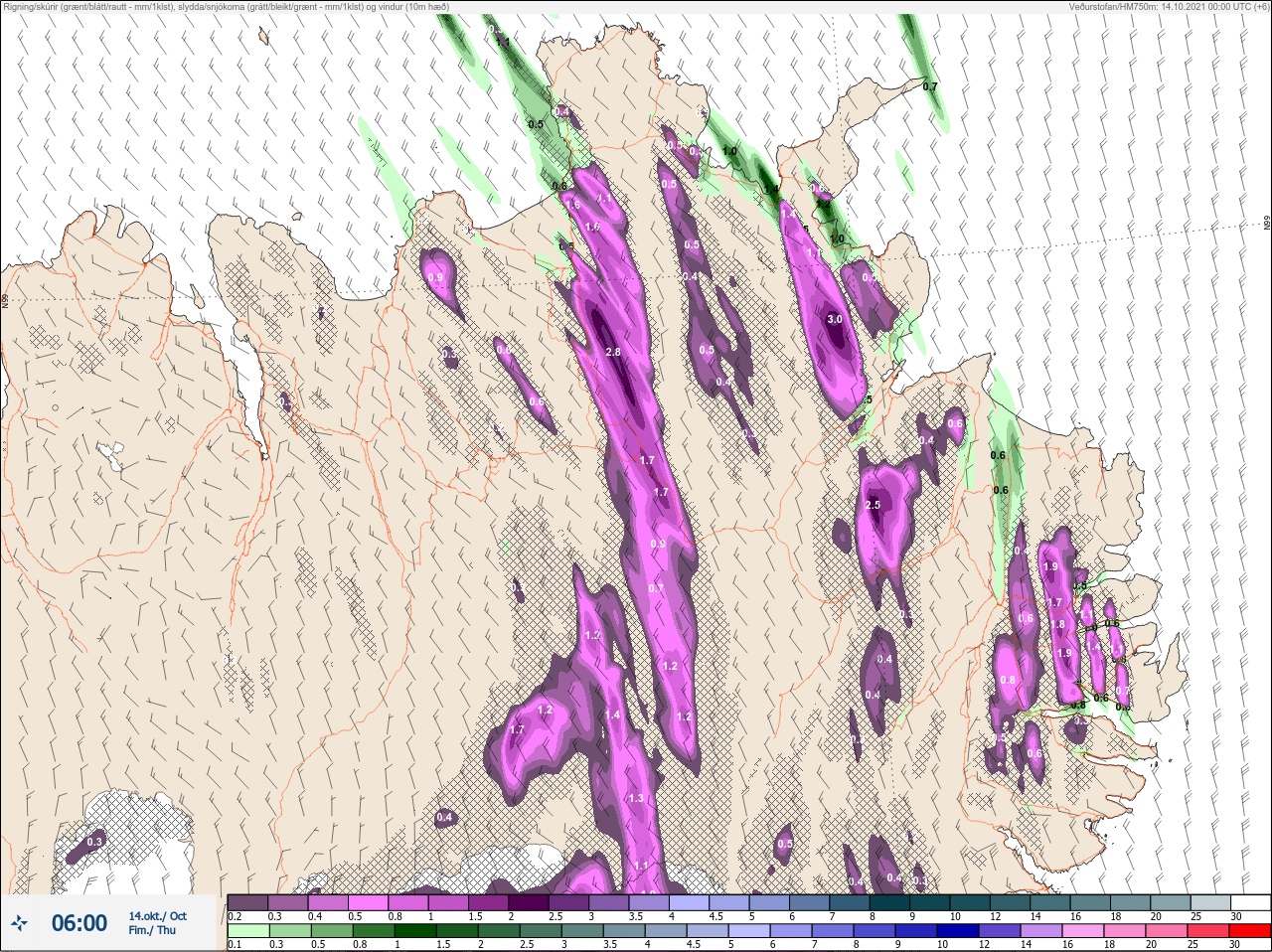Select the red rain-scale swatch starting at 30
Viewport: 1272px width, 952px height.
[1250, 932]
